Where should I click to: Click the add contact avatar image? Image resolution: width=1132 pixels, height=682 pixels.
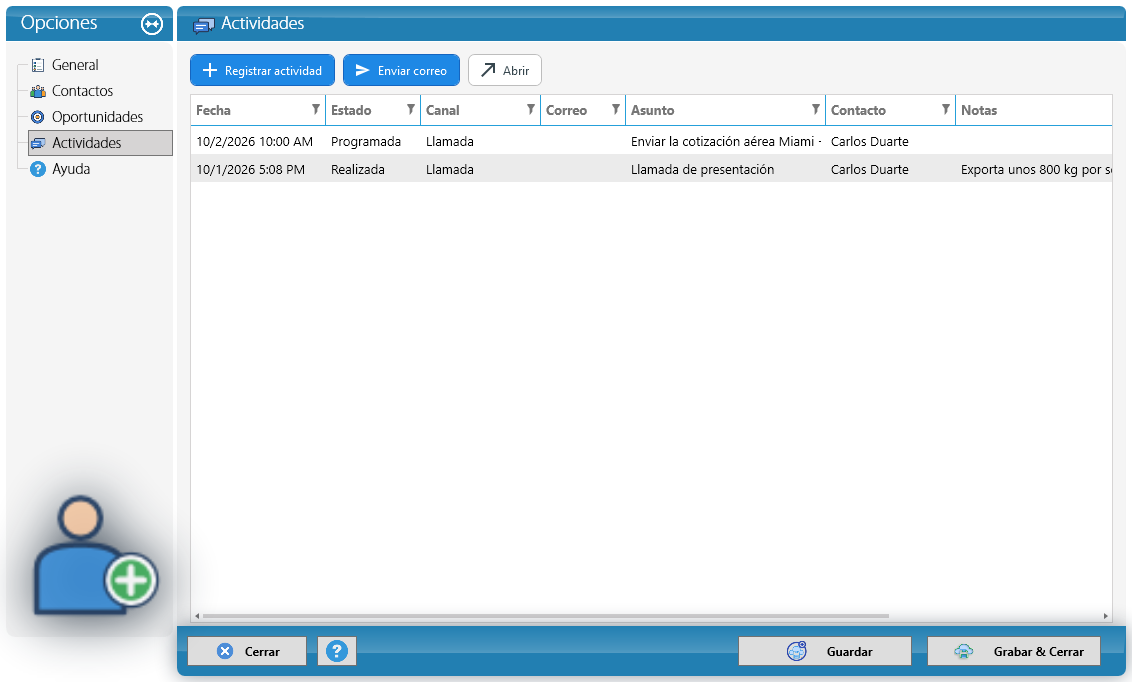point(95,555)
